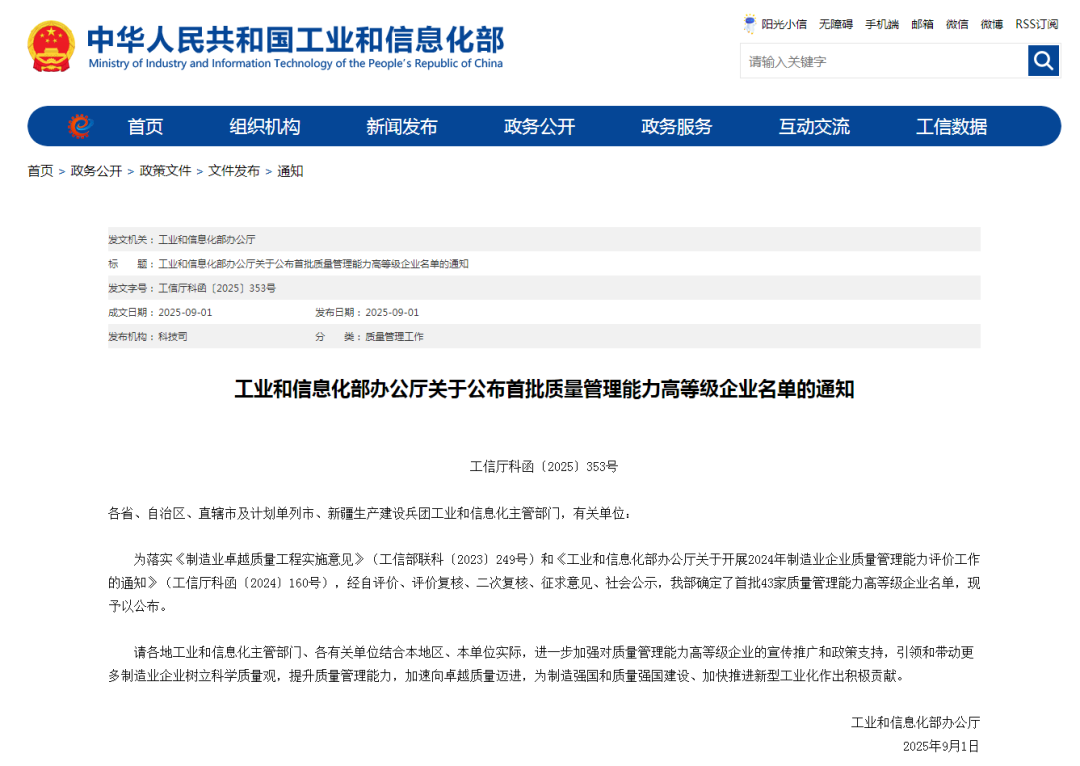
Task: Click the 邮箱 link in the header
Action: (x=922, y=24)
